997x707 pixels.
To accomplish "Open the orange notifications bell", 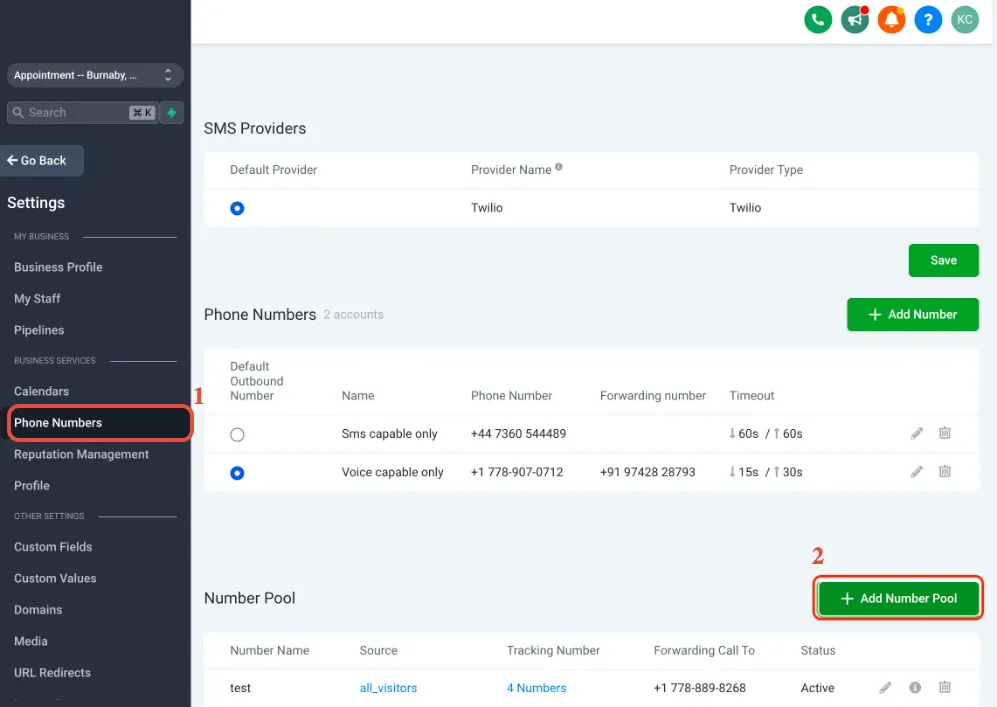I will 891,20.
